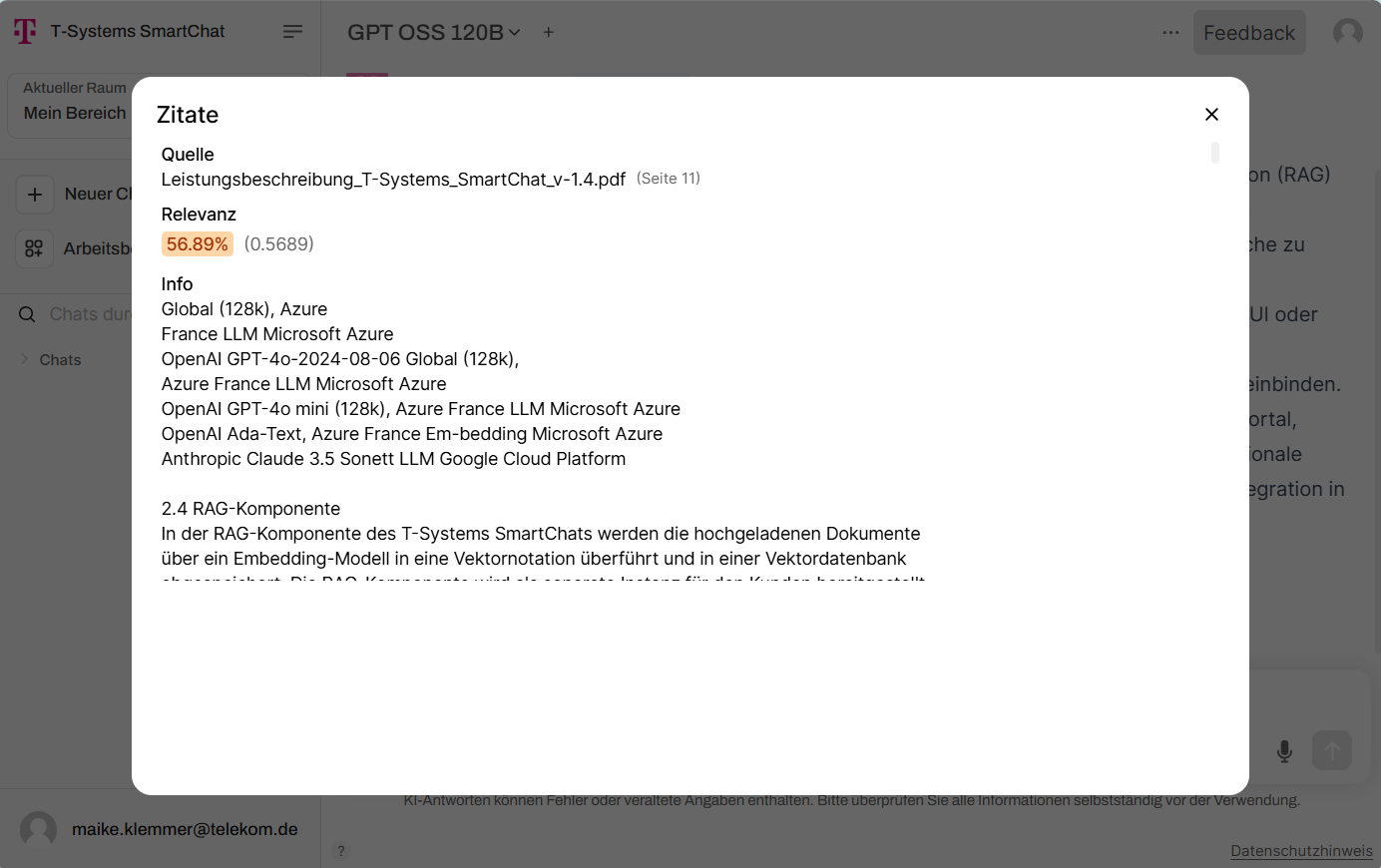
Task: Click the account avatar at bottom left
Action: point(39,829)
